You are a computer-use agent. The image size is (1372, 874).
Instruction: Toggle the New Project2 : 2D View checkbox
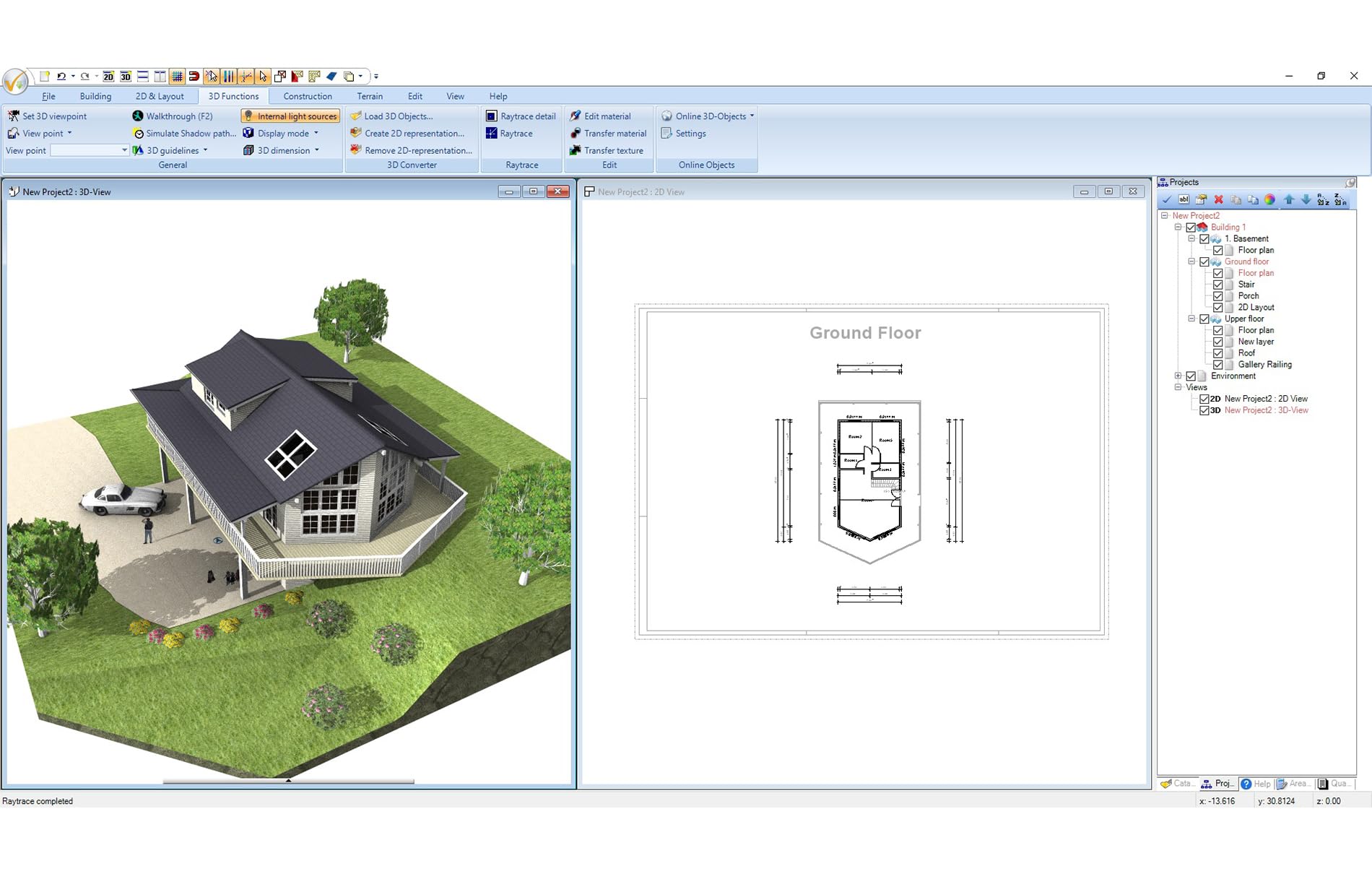(x=1204, y=399)
